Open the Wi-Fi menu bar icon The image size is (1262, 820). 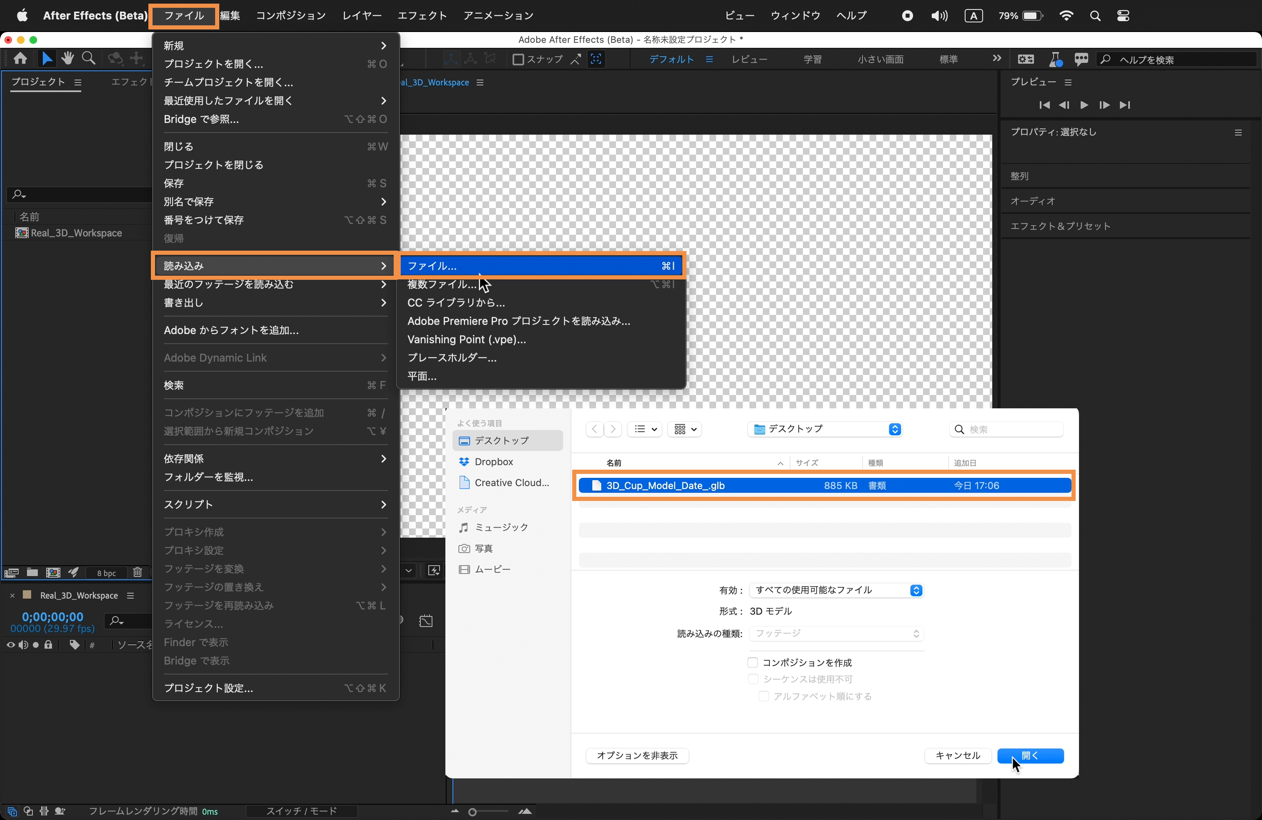[x=1066, y=16]
